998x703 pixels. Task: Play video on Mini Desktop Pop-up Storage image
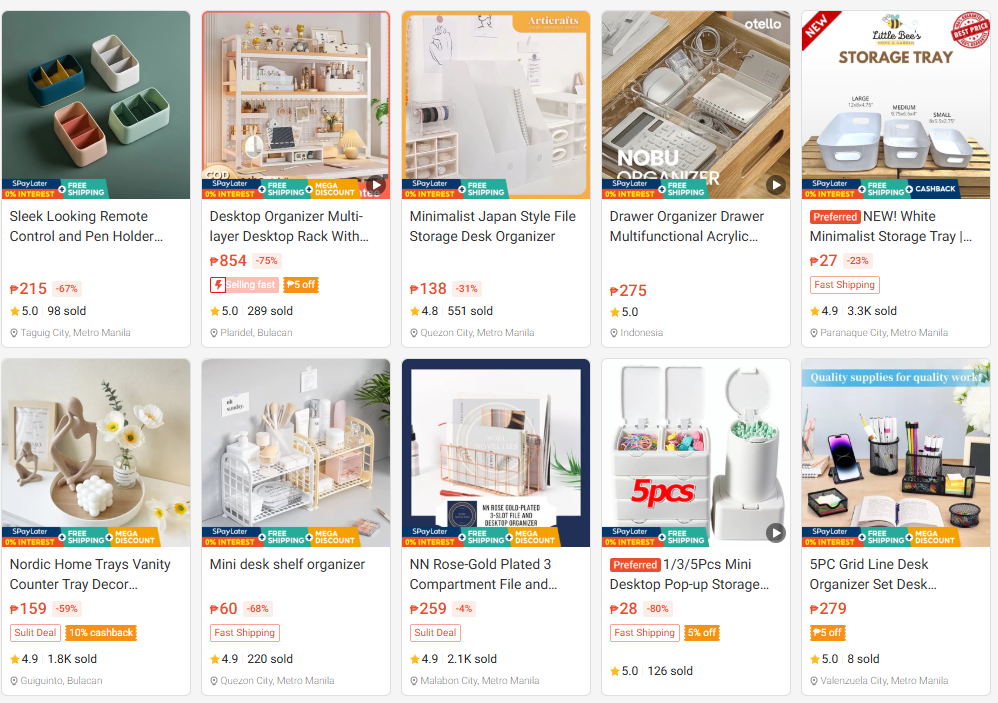tap(775, 532)
